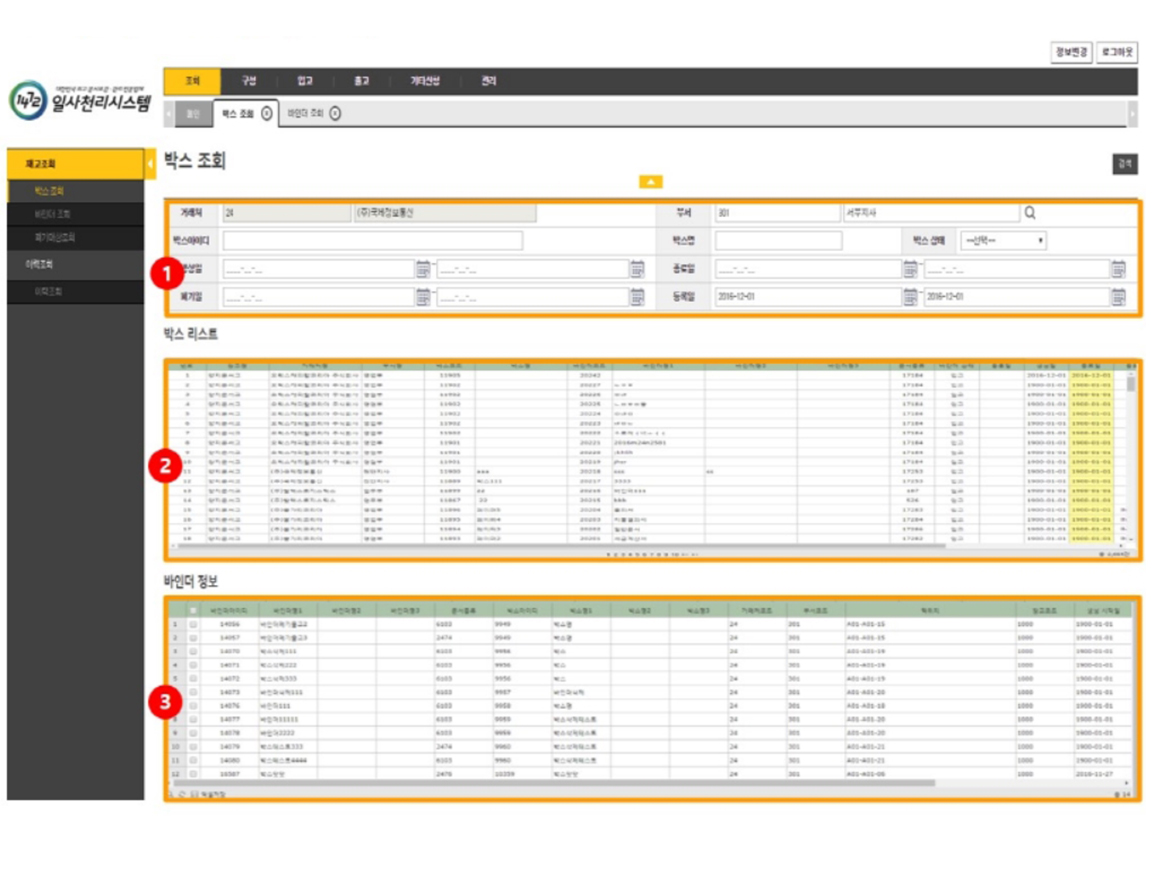The image size is (1155, 875).
Task: Open calendar for 생성일 end date
Action: point(637,270)
